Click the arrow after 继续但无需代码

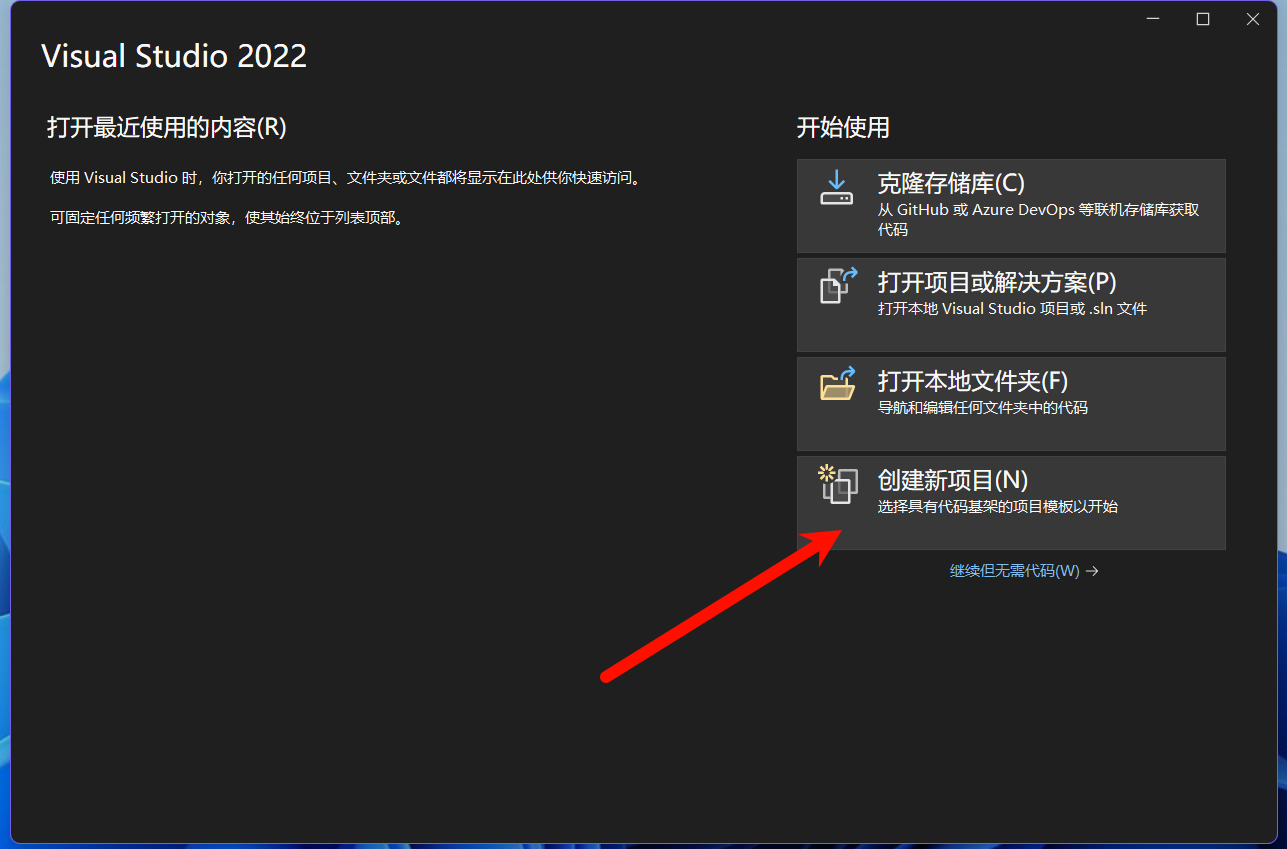click(1092, 571)
